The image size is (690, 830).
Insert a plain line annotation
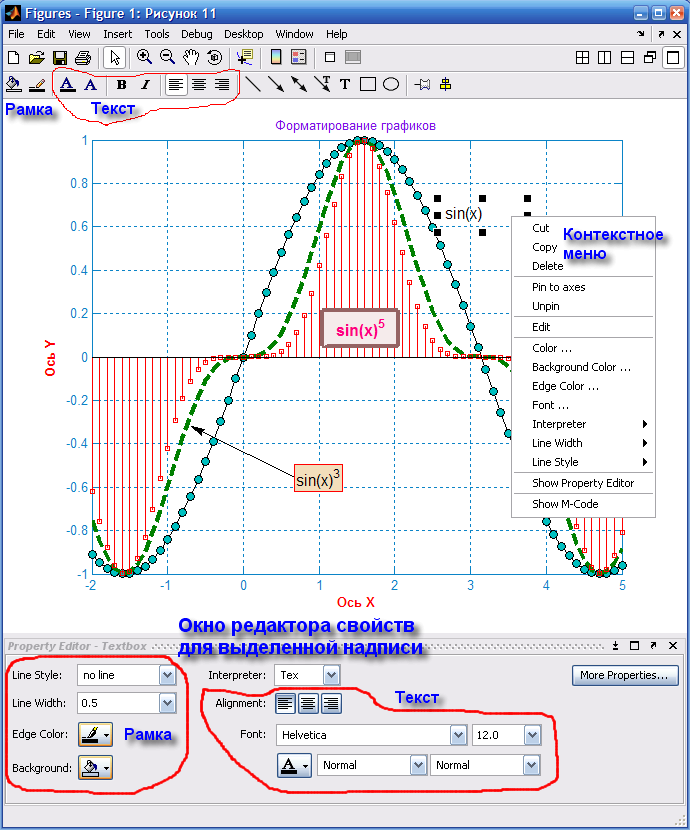(x=253, y=84)
